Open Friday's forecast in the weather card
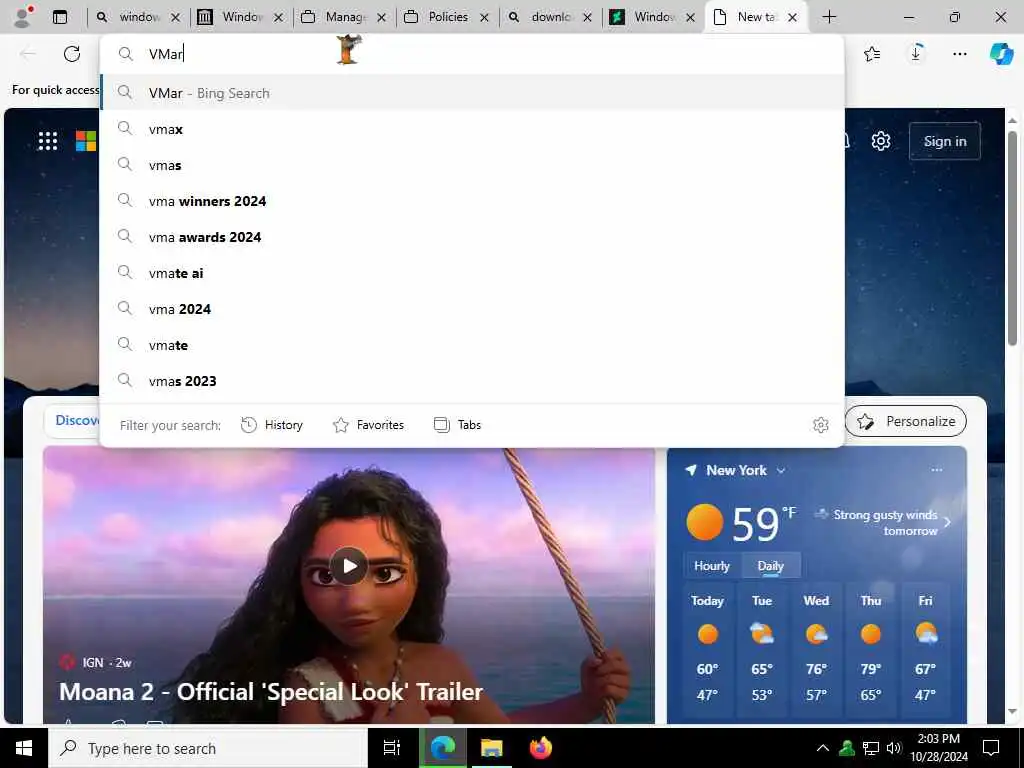 click(x=925, y=650)
